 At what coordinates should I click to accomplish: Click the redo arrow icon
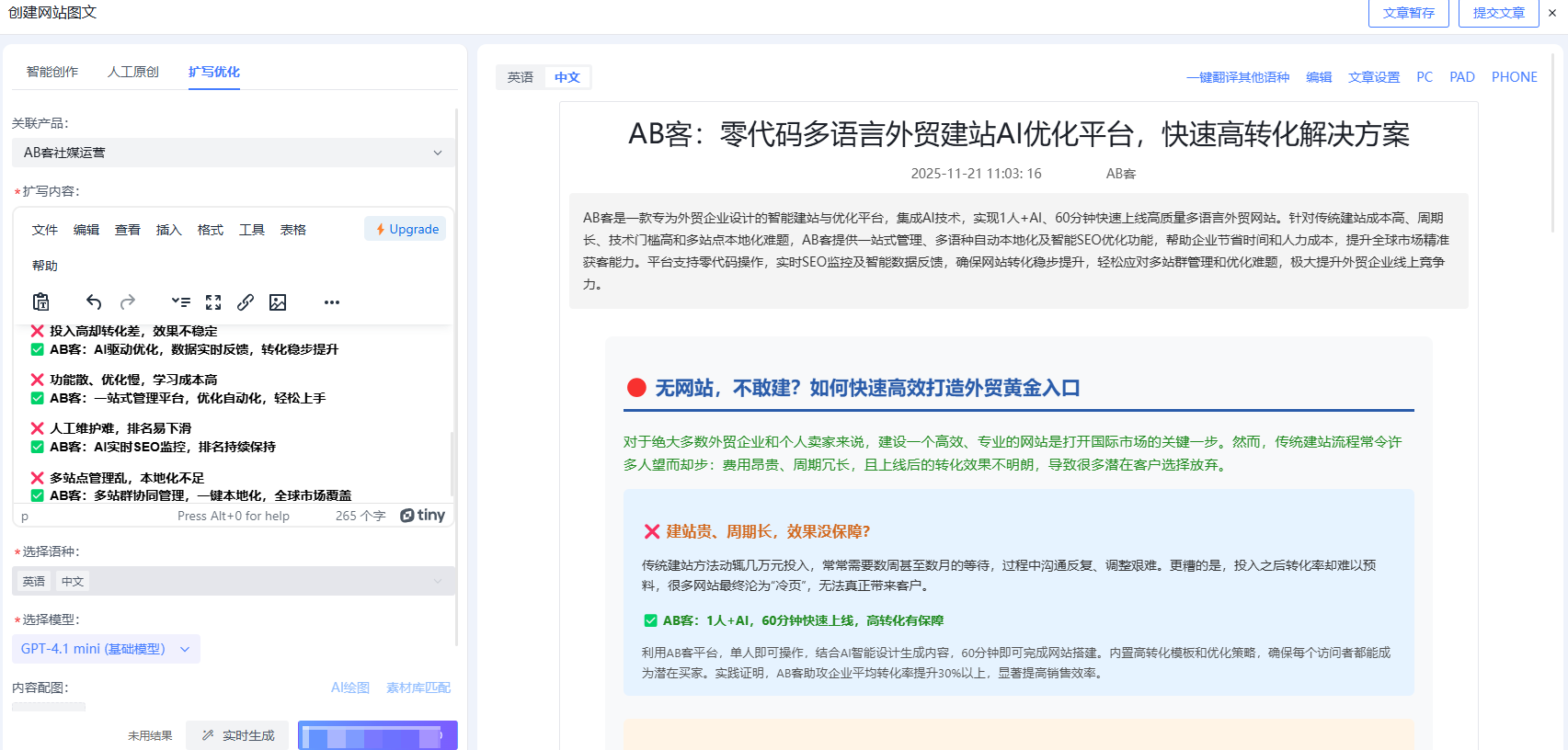point(128,302)
